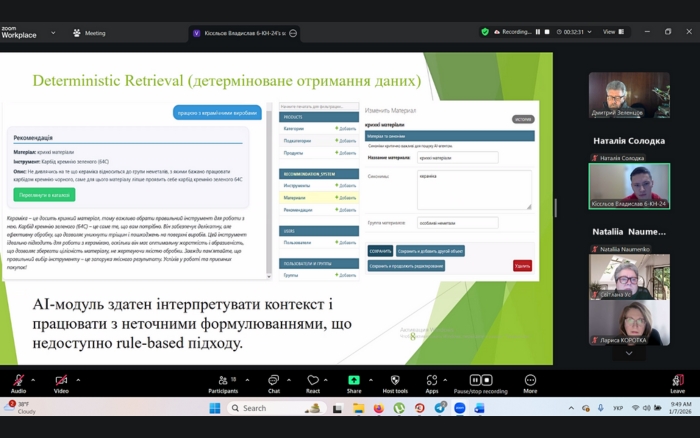700x438 pixels.
Task: Click the React heart icon
Action: (x=313, y=380)
